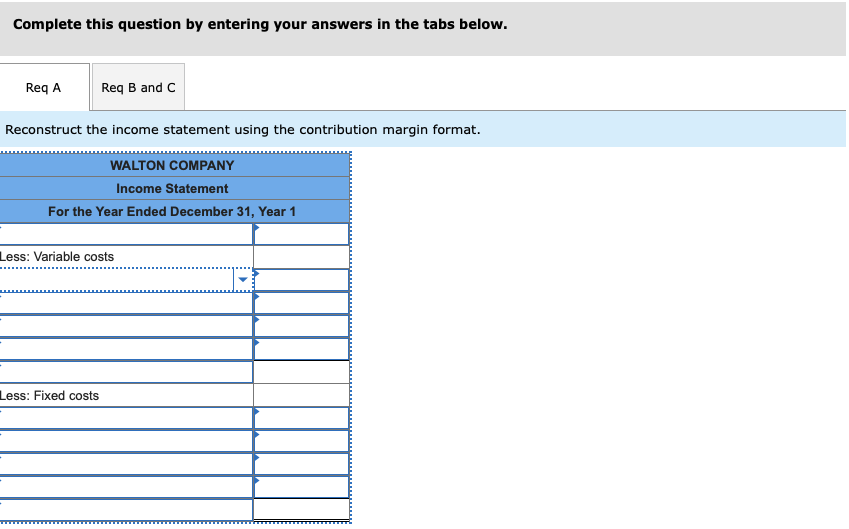Click the Complete this question instruction text
The height and width of the screenshot is (529, 849).
pyautogui.click(x=260, y=24)
